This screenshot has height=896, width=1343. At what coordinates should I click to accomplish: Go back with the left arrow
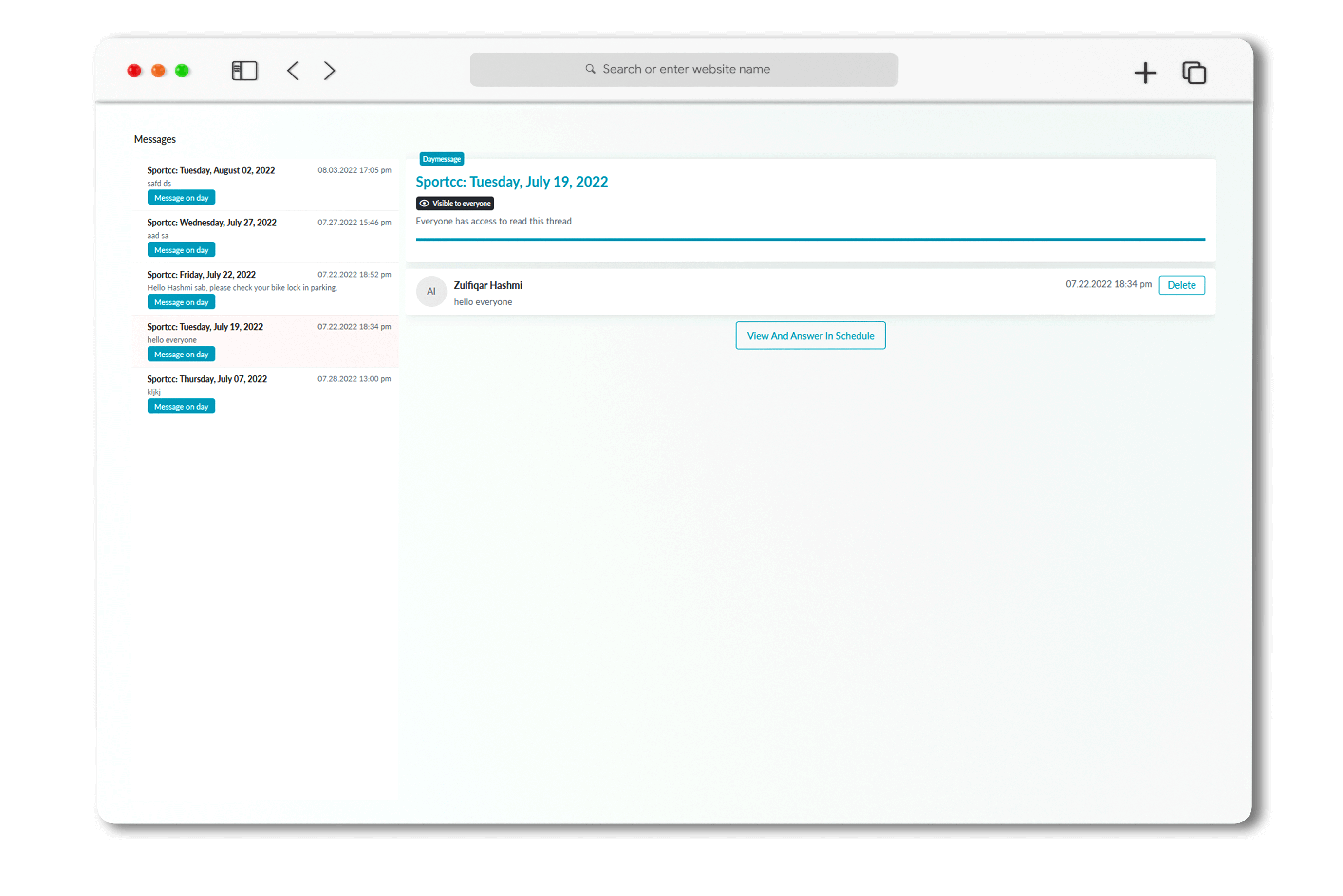pos(293,71)
